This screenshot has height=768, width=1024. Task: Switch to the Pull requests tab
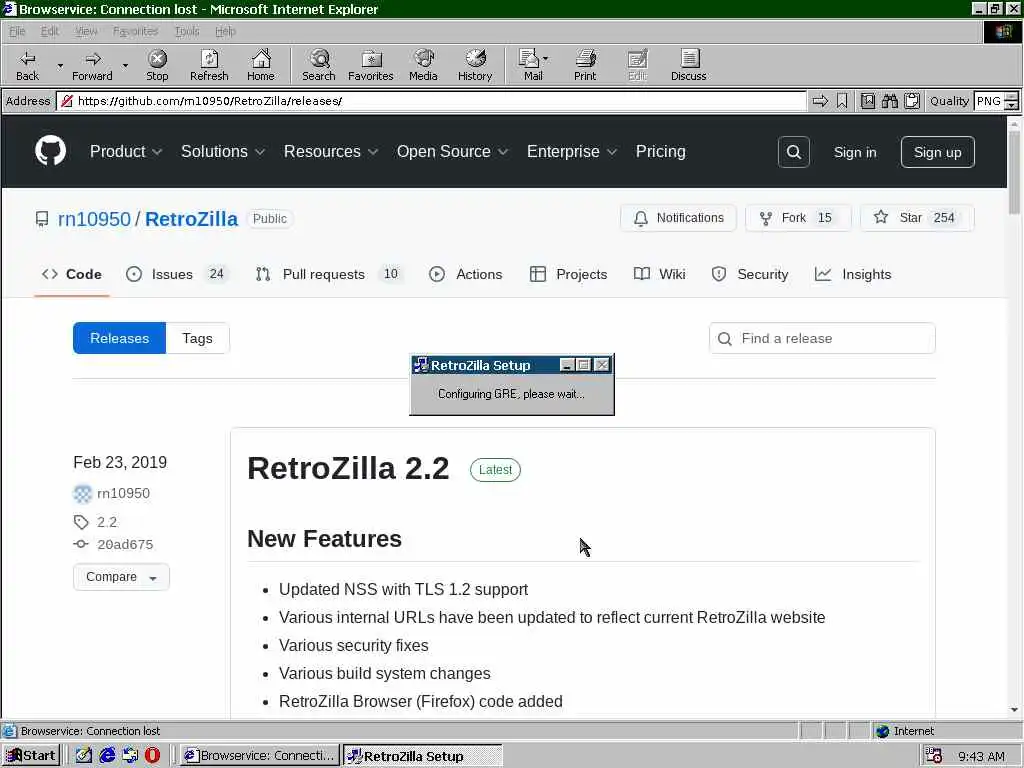click(327, 274)
